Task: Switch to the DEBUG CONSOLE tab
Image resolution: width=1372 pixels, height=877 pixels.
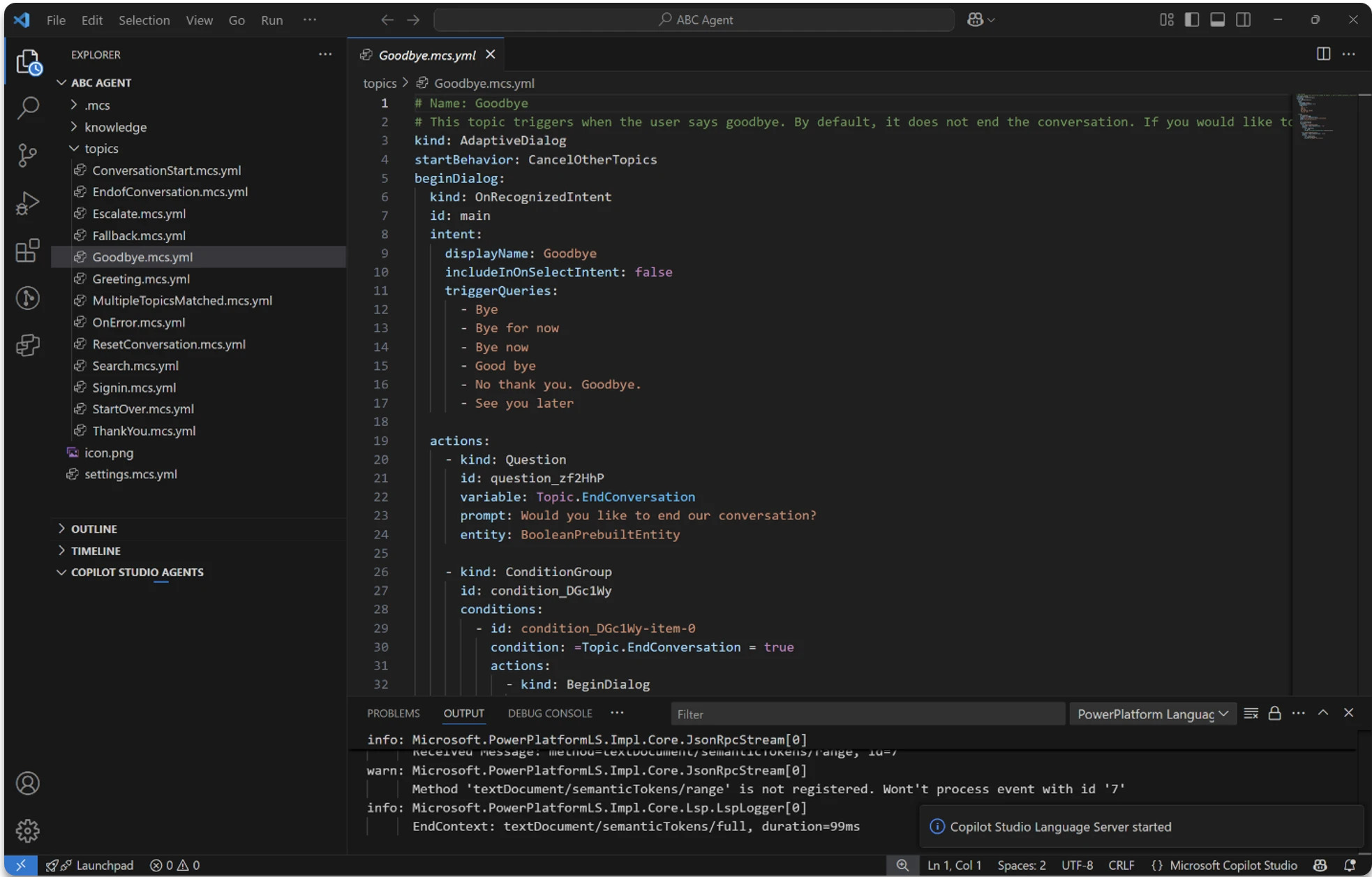Action: point(550,713)
